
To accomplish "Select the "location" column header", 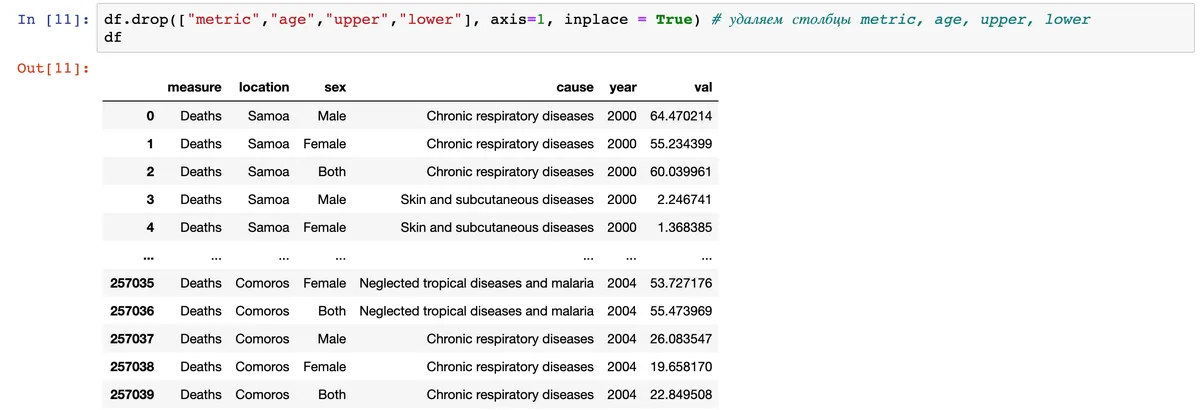I will (x=264, y=88).
